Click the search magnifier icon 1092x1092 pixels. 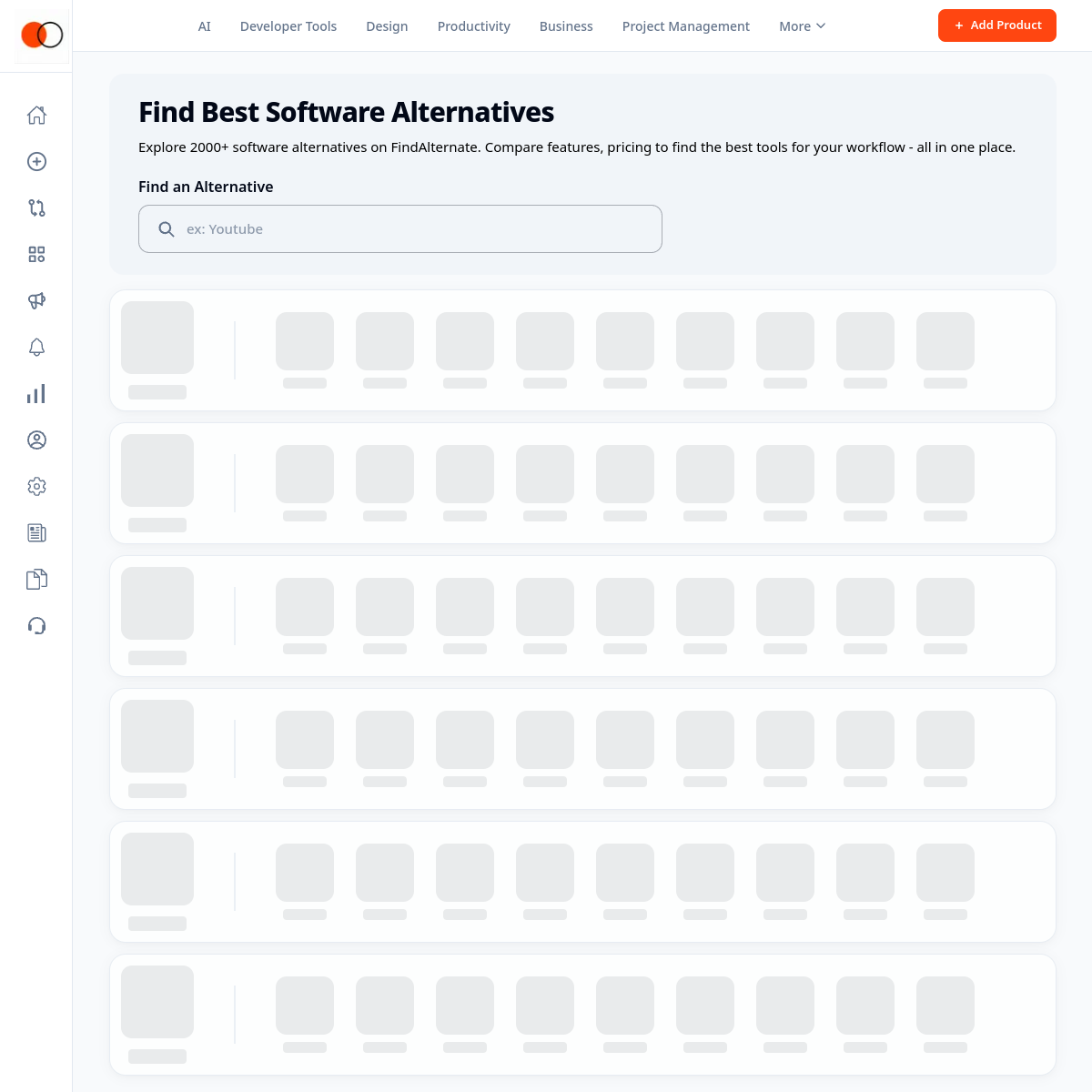coord(167,229)
